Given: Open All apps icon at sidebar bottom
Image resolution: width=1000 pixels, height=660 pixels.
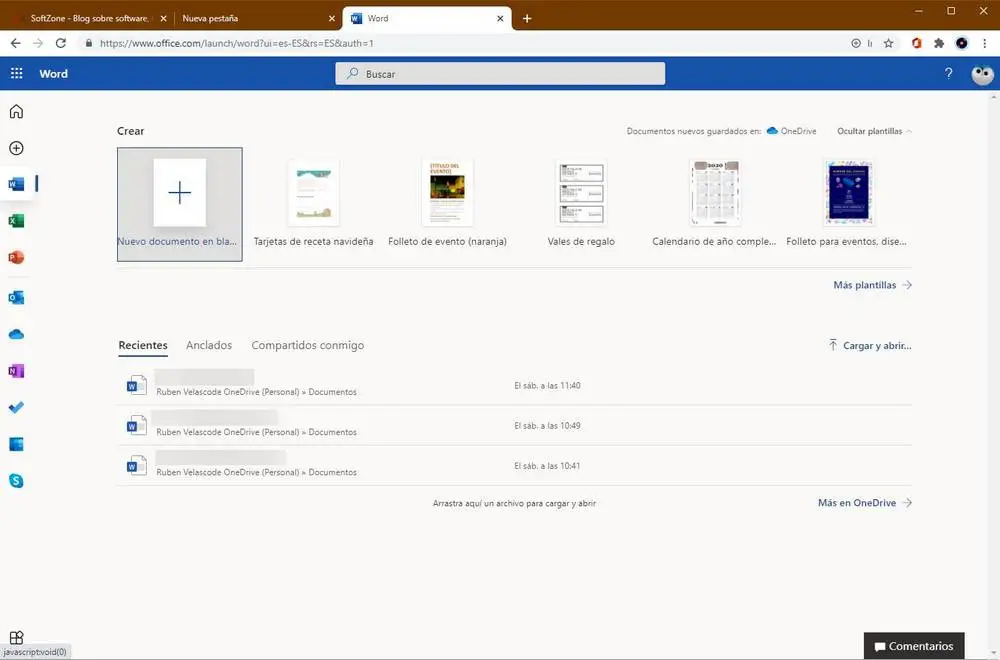Looking at the screenshot, I should tap(17, 637).
